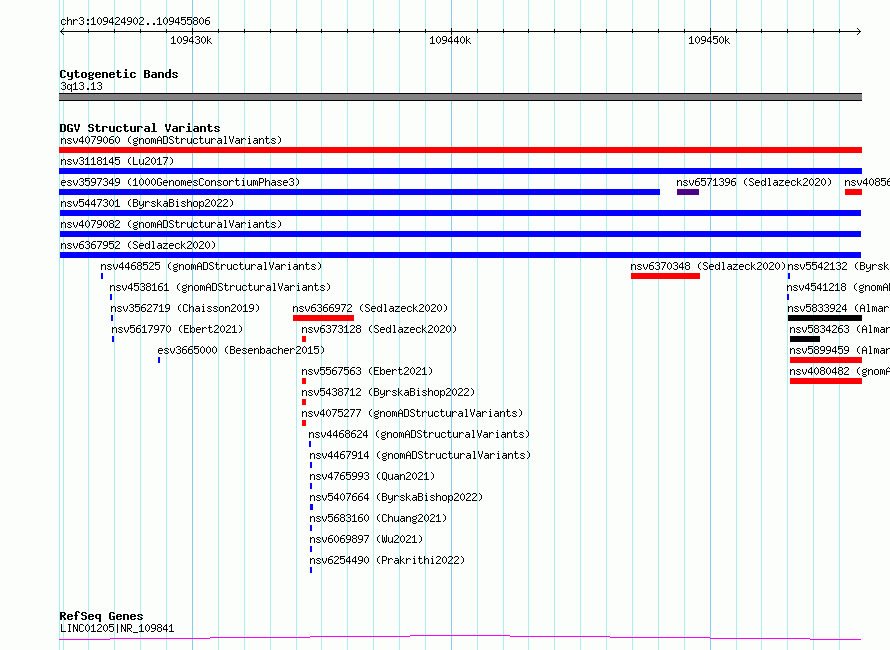Click nsv4075277 gnomAD variant label

(x=412, y=413)
